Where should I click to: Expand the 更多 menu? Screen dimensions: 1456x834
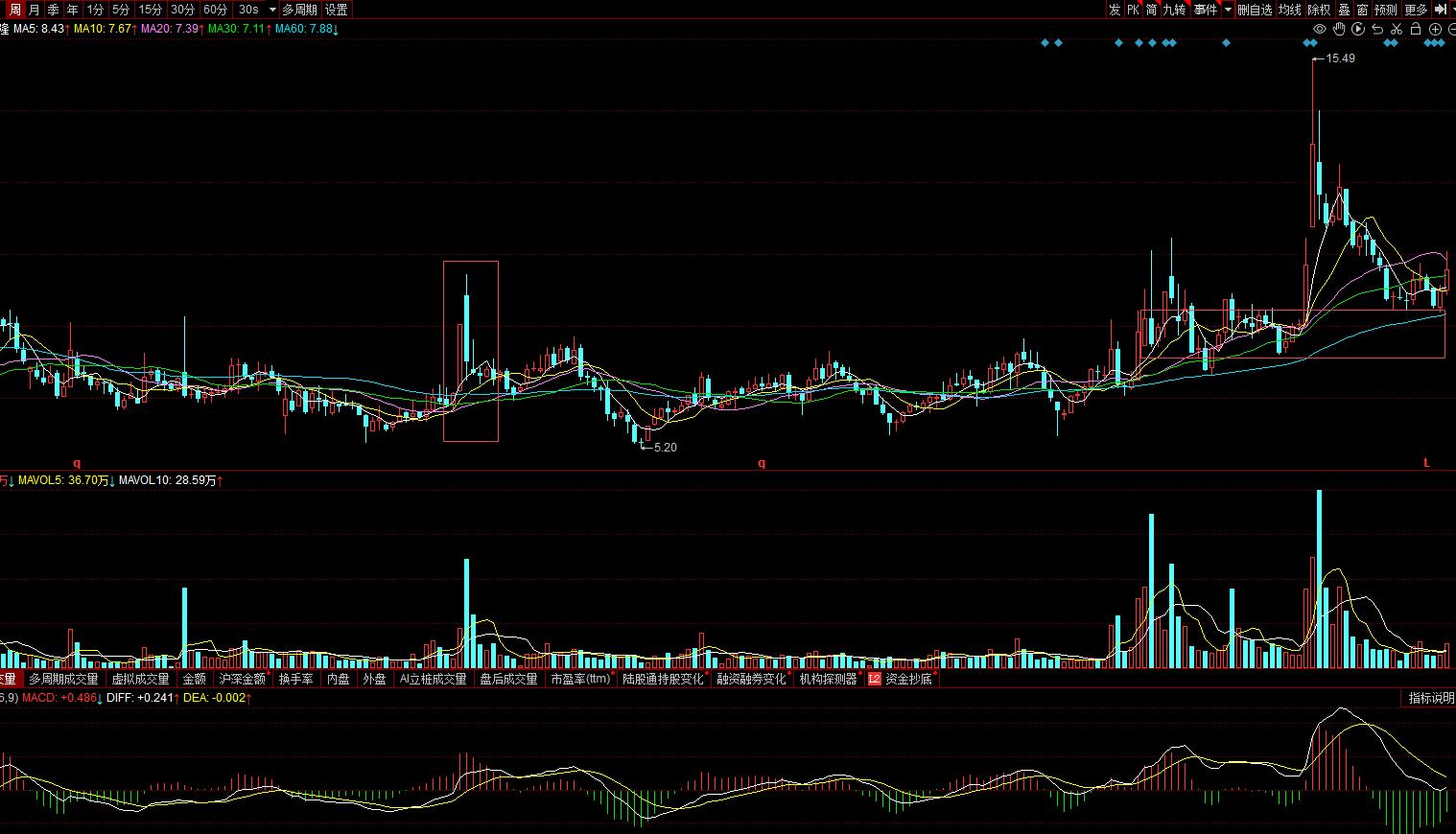pos(1416,10)
